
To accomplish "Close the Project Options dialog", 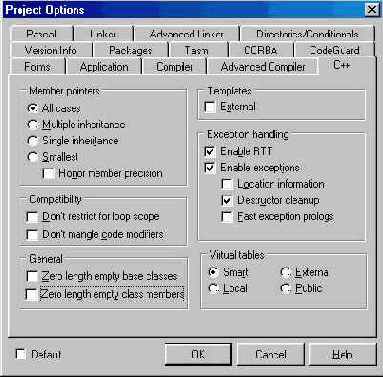I will 372,9.
